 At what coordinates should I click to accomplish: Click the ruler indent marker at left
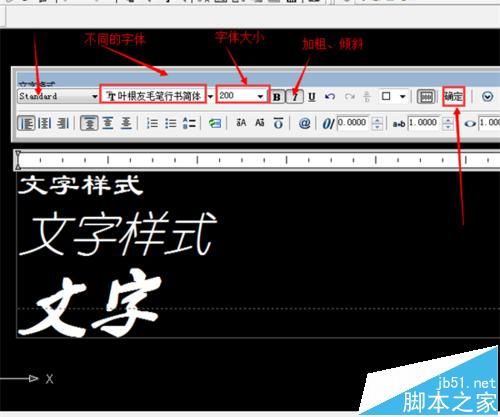[x=18, y=160]
